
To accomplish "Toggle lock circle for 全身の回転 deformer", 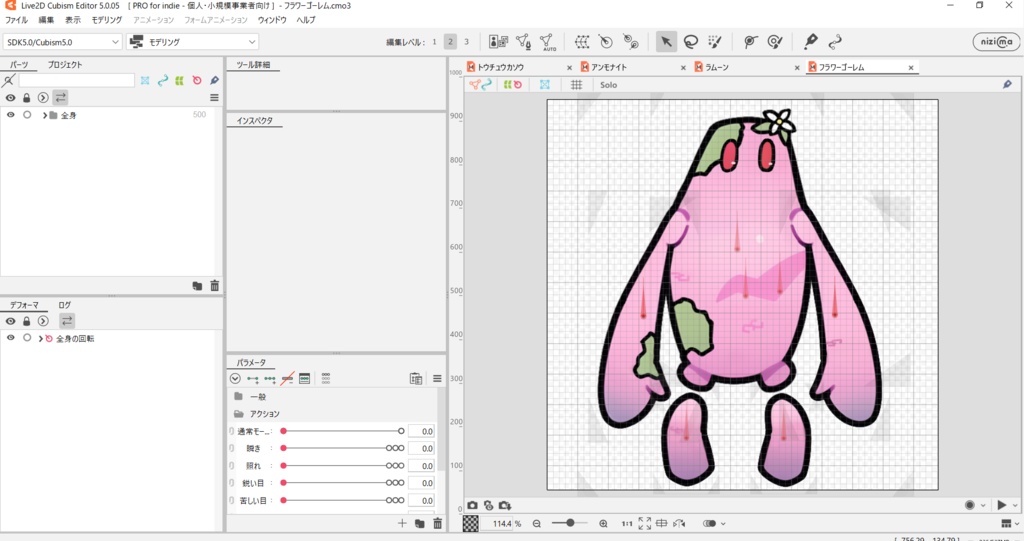I will 27,338.
